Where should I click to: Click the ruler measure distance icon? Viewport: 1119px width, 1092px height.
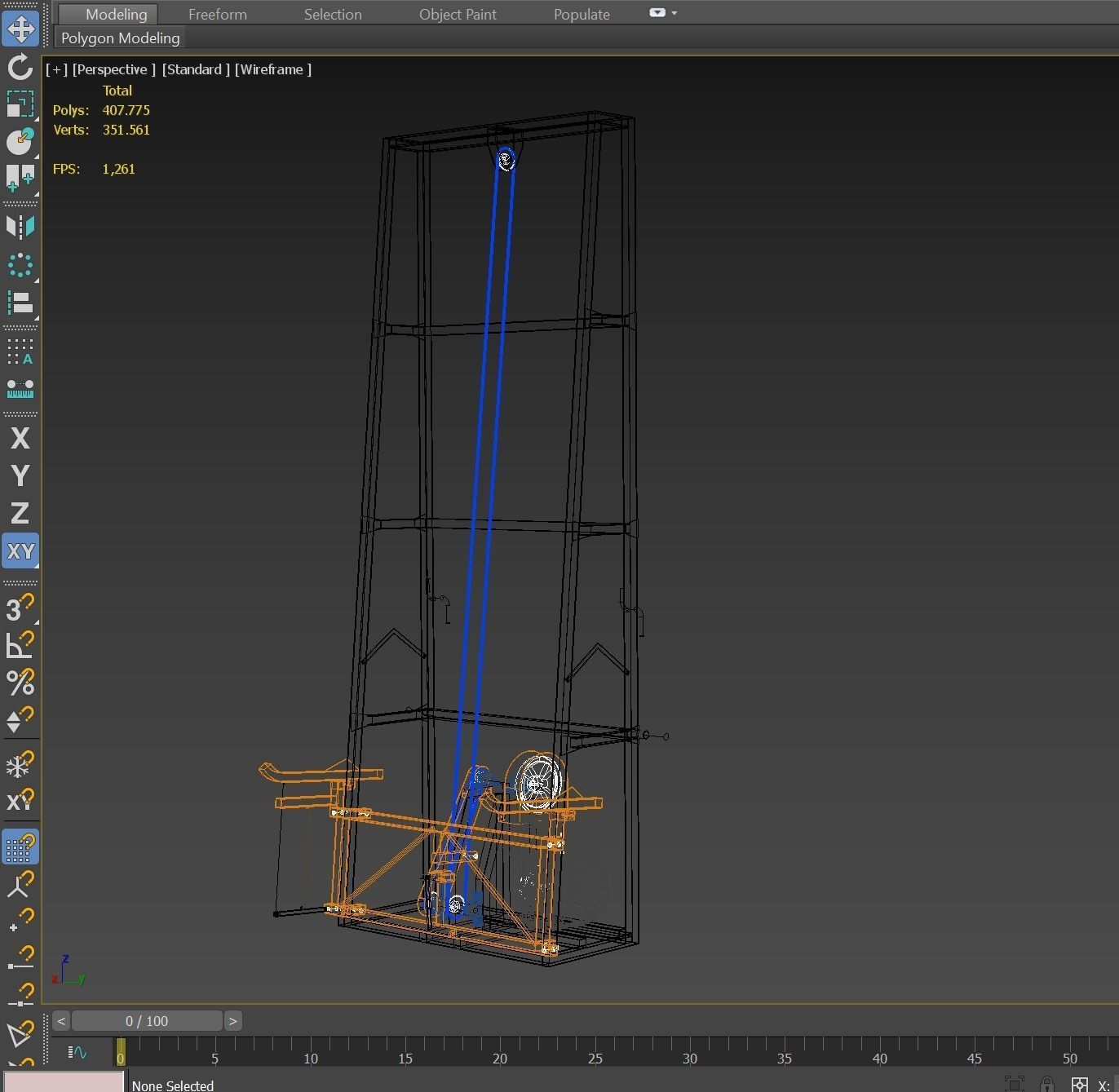point(20,390)
